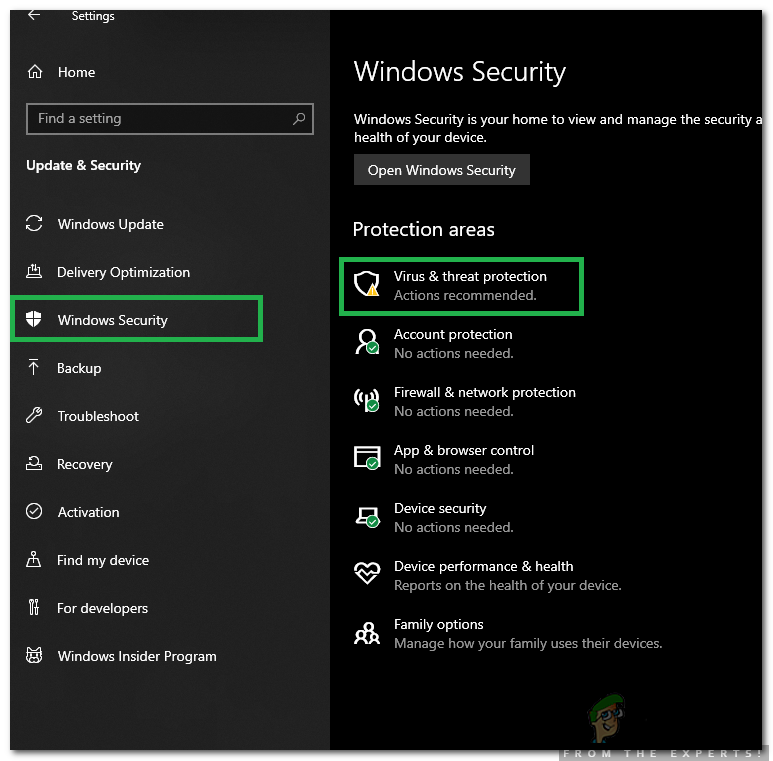773x761 pixels.
Task: Select Delivery Optimization in sidebar
Action: [123, 272]
